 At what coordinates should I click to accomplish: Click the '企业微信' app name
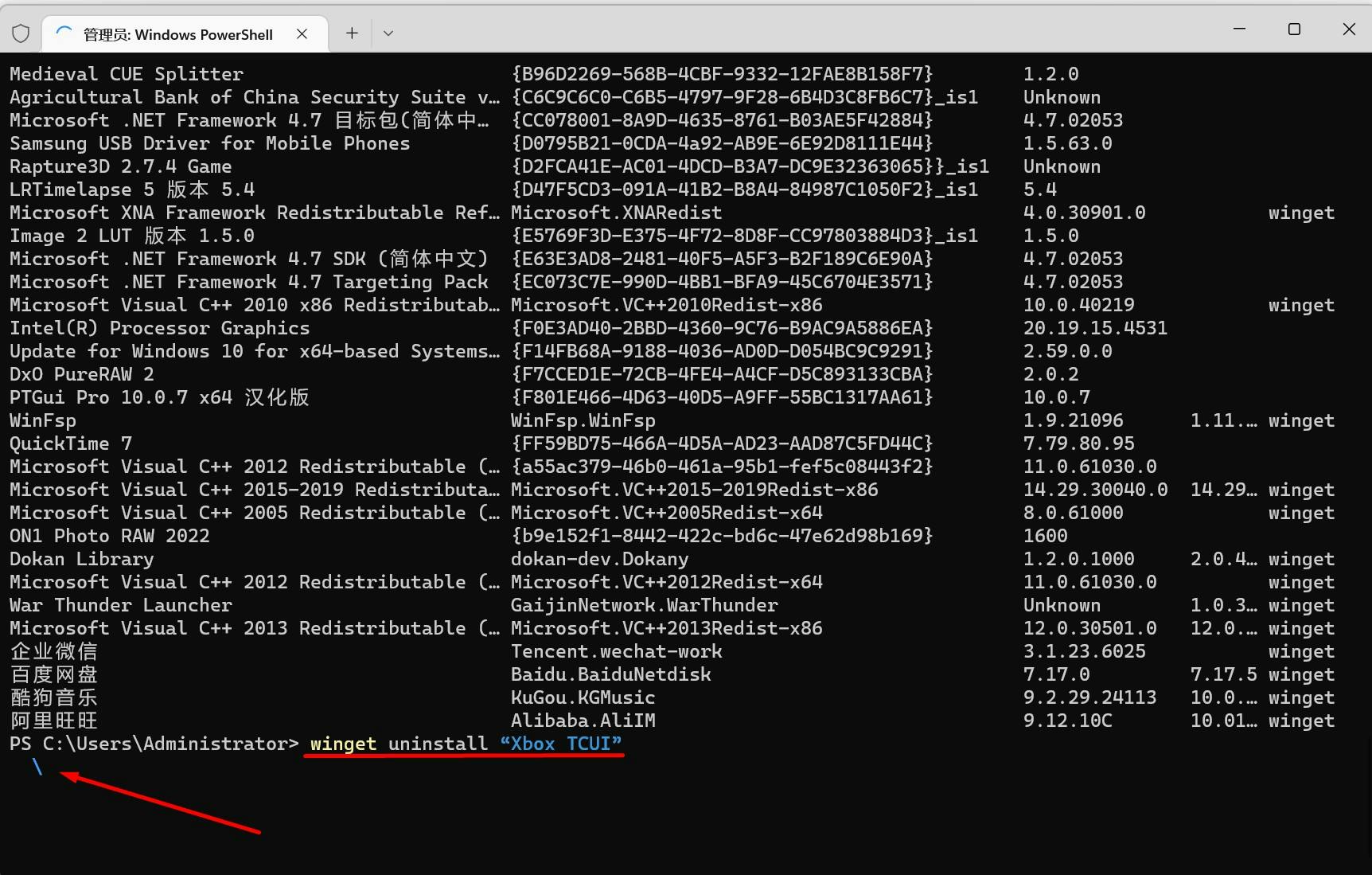pos(54,651)
